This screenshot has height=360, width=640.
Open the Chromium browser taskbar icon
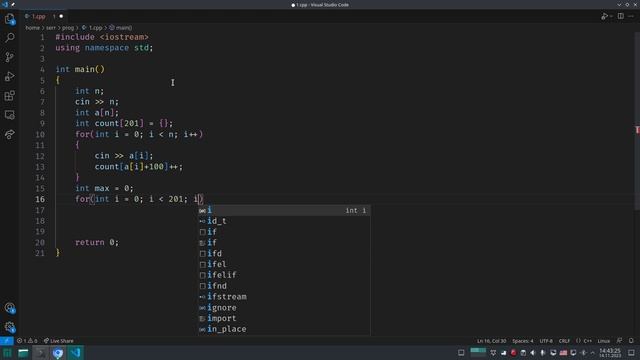pyautogui.click(x=58, y=353)
